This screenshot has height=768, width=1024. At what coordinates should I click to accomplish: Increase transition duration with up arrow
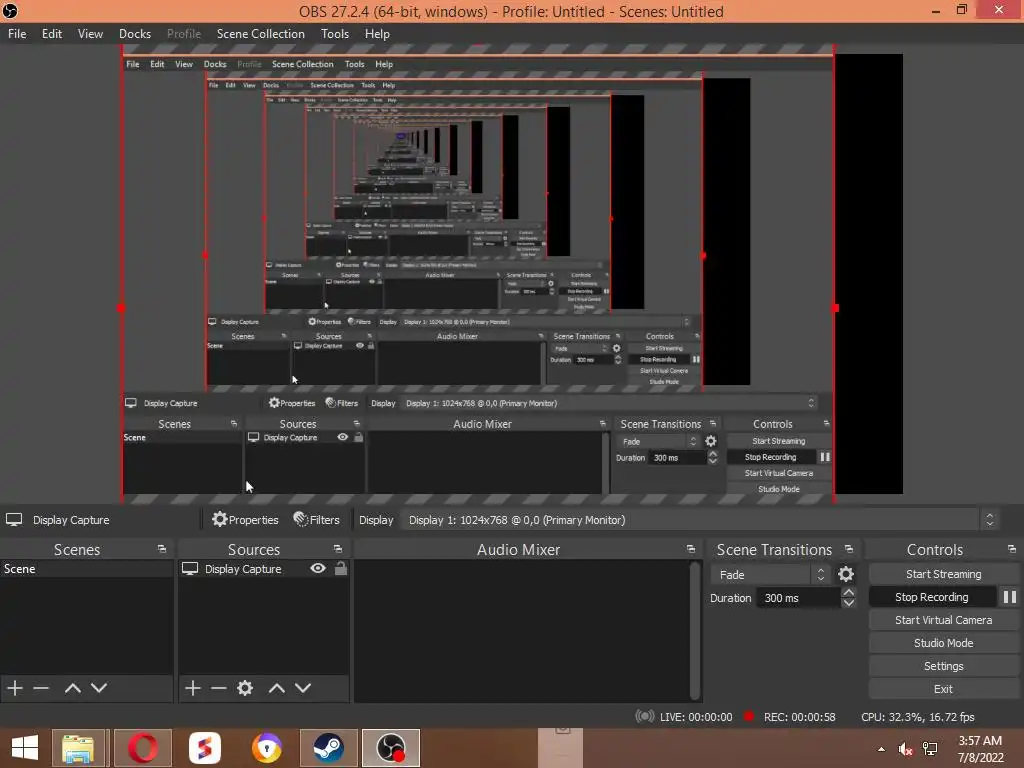click(848, 592)
